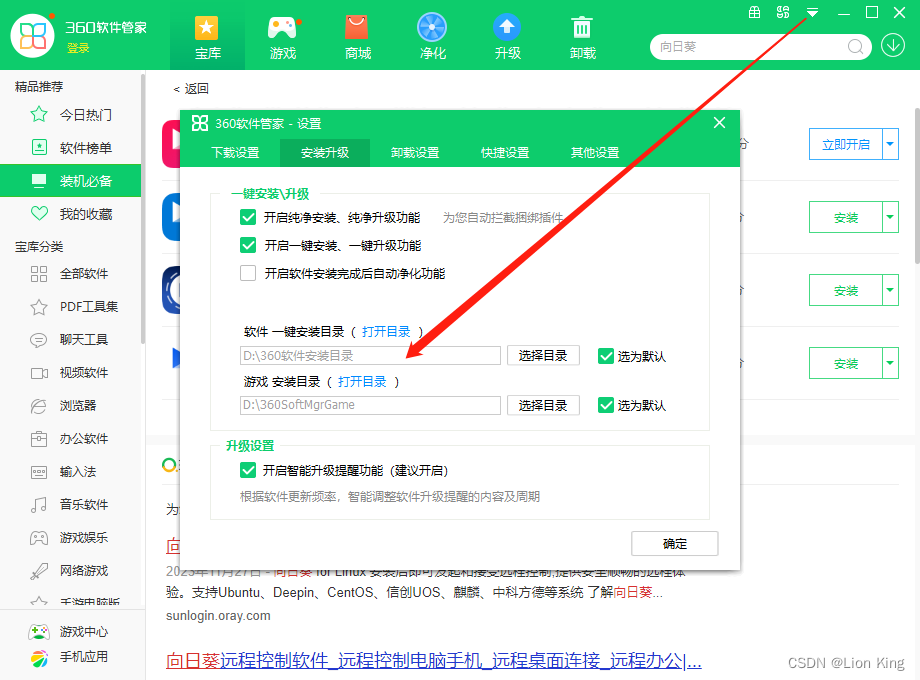
Task: Open the download manager arrow icon
Action: point(893,45)
